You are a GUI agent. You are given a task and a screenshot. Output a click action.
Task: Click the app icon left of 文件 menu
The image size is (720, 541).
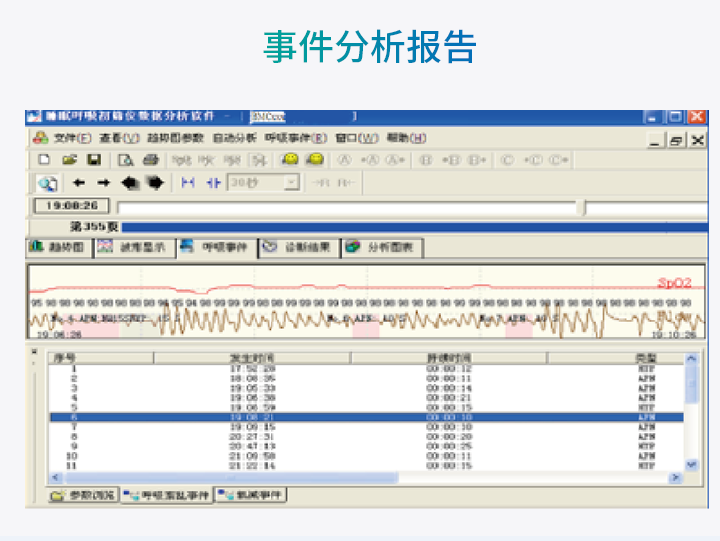click(x=40, y=137)
